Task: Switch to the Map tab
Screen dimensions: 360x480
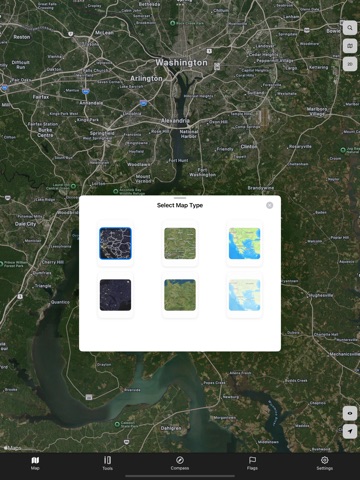Action: [x=35, y=463]
